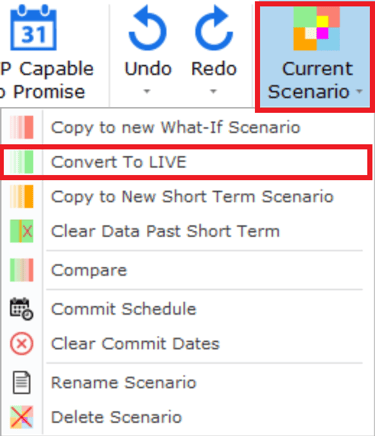This screenshot has height=436, width=375.
Task: Click the Clear Data Past Short Term icon
Action: [22, 231]
